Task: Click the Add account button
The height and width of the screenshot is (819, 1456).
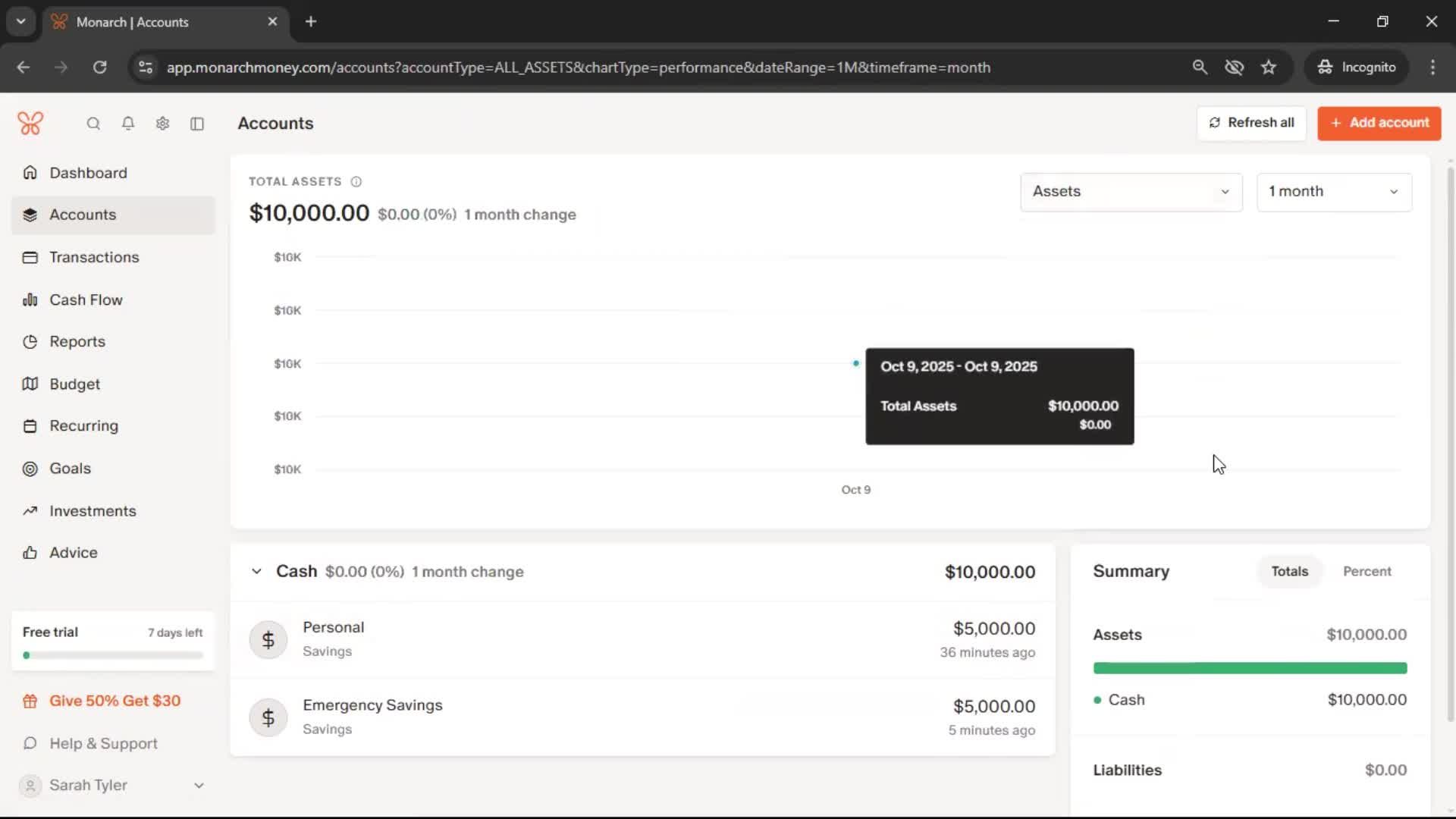Action: tap(1379, 123)
